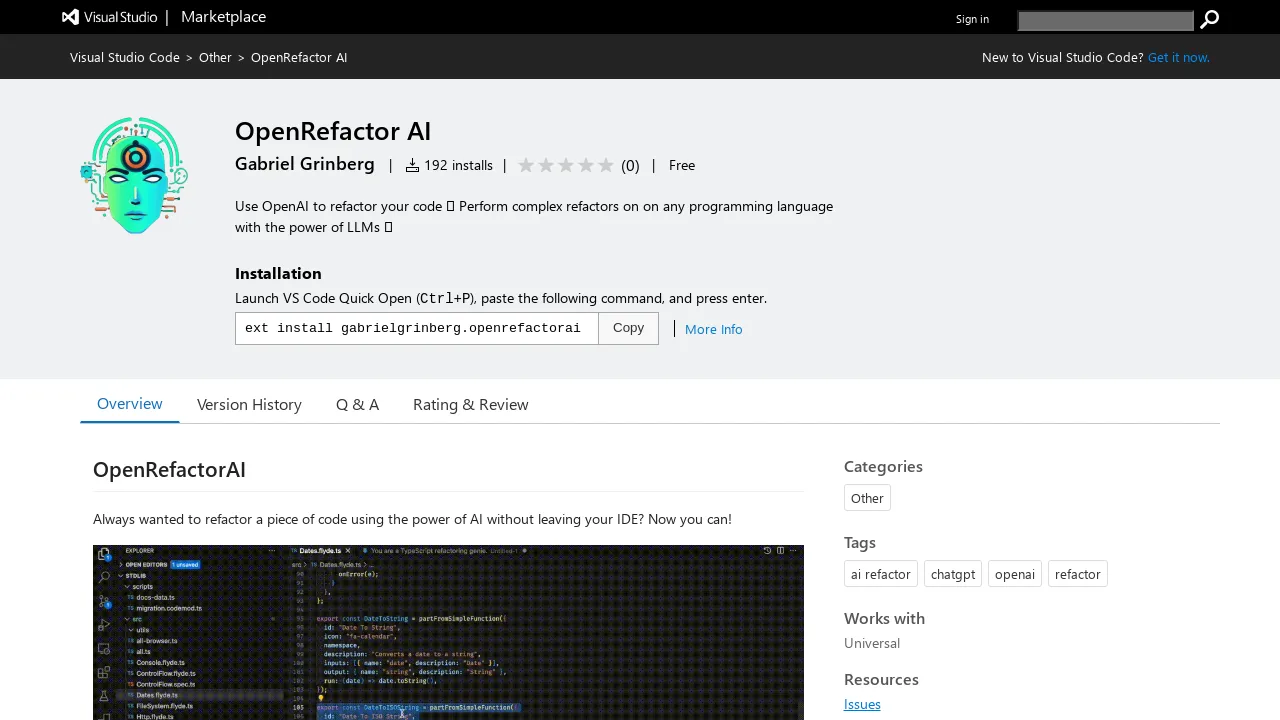Viewport: 1280px width, 720px height.
Task: Click the code editor demo screenshot
Action: [448, 632]
